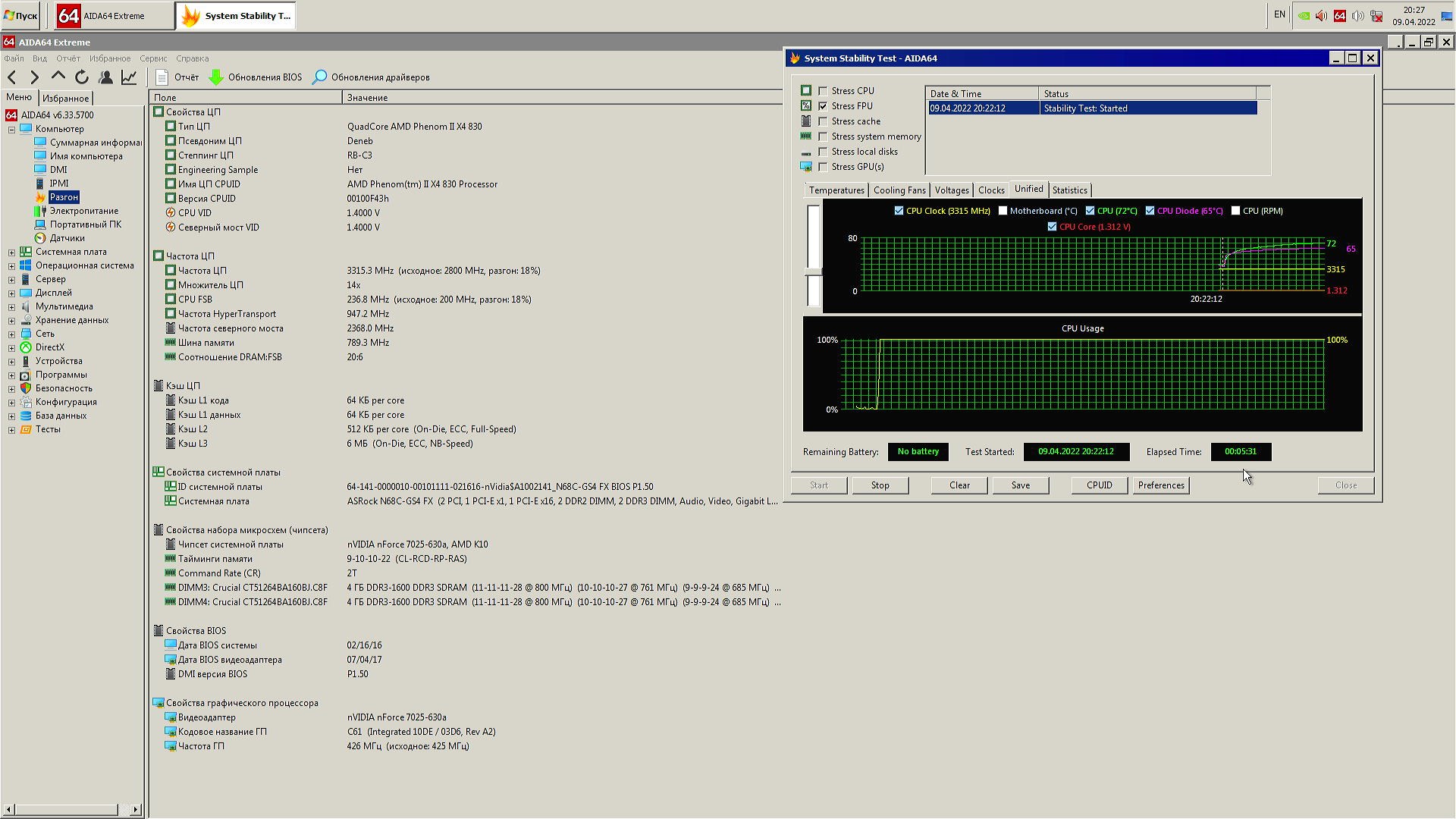Click the vertical graph scale slider
Viewport: 1456px width, 819px height.
[x=814, y=271]
